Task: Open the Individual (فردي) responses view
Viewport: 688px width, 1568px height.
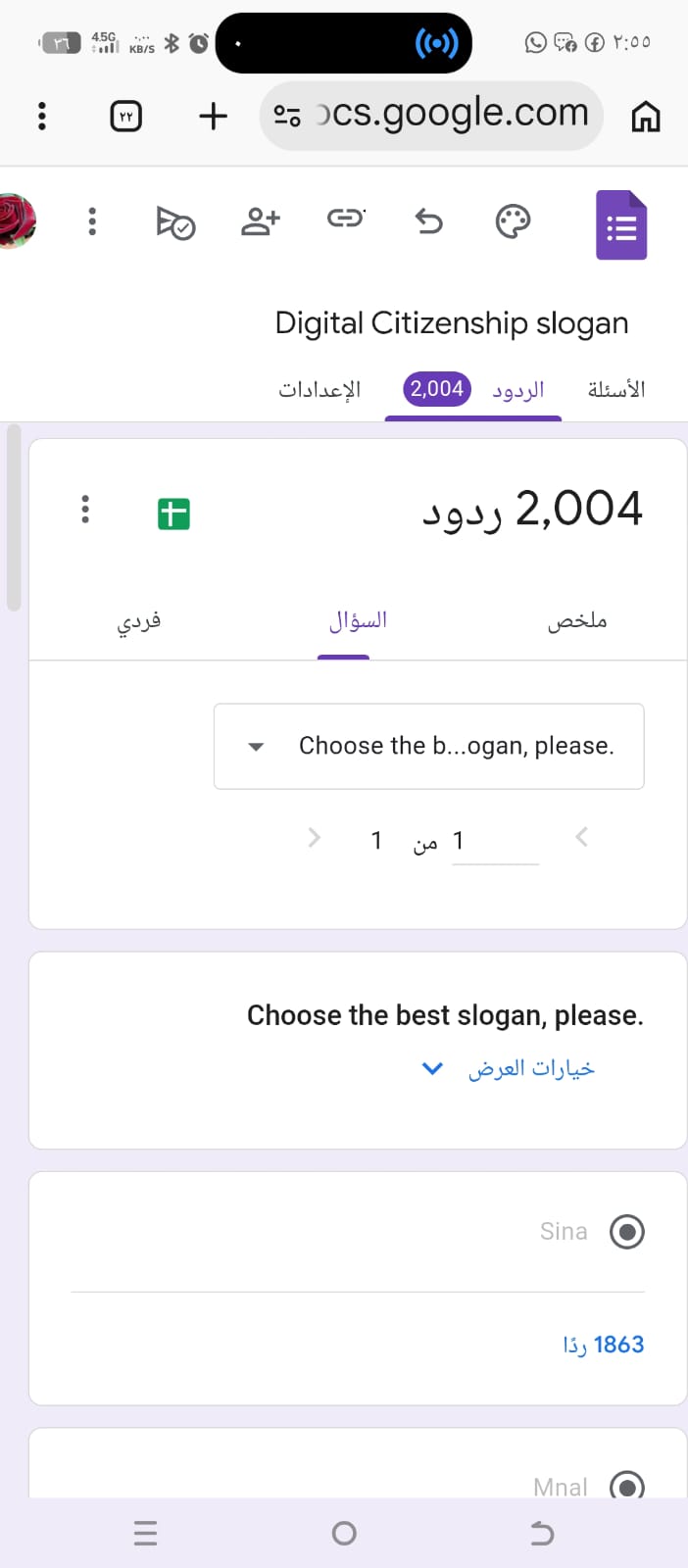Action: click(139, 621)
